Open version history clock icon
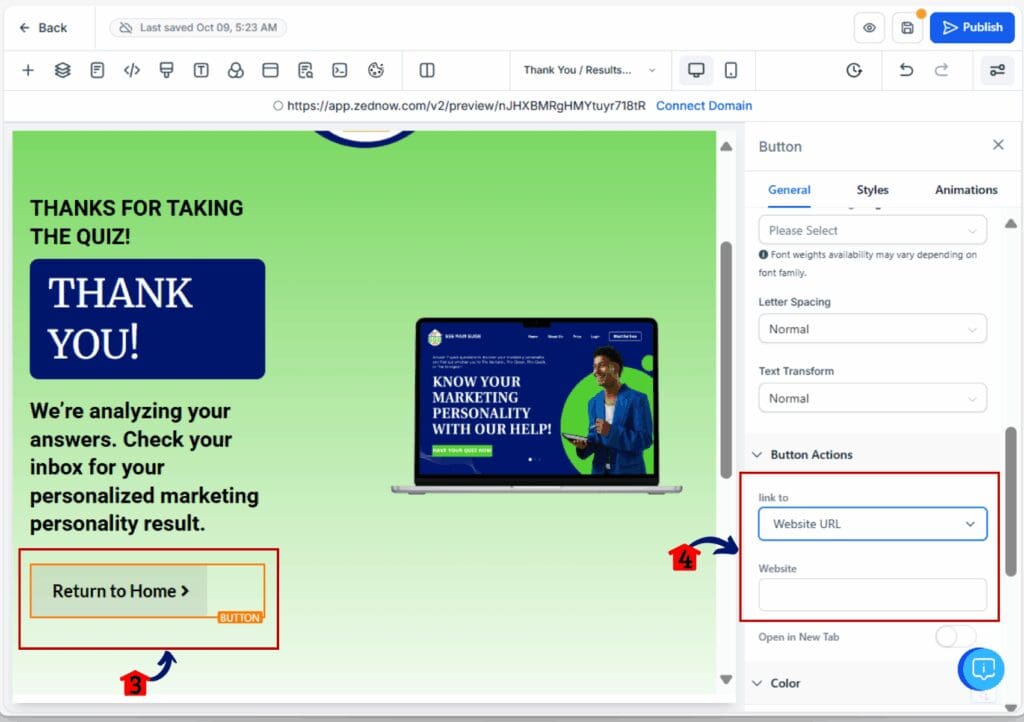 tap(854, 70)
